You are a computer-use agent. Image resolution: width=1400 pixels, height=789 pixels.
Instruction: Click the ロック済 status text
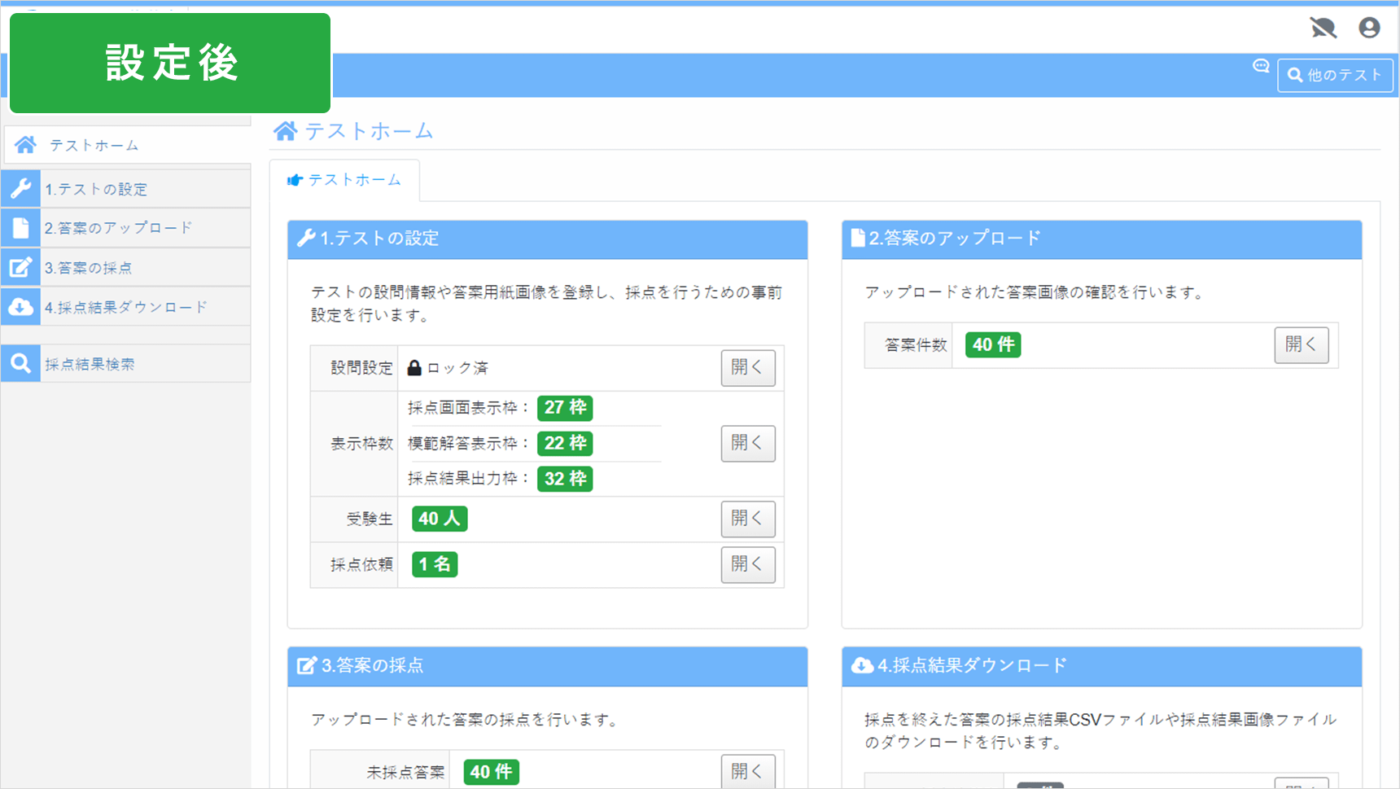pos(458,368)
